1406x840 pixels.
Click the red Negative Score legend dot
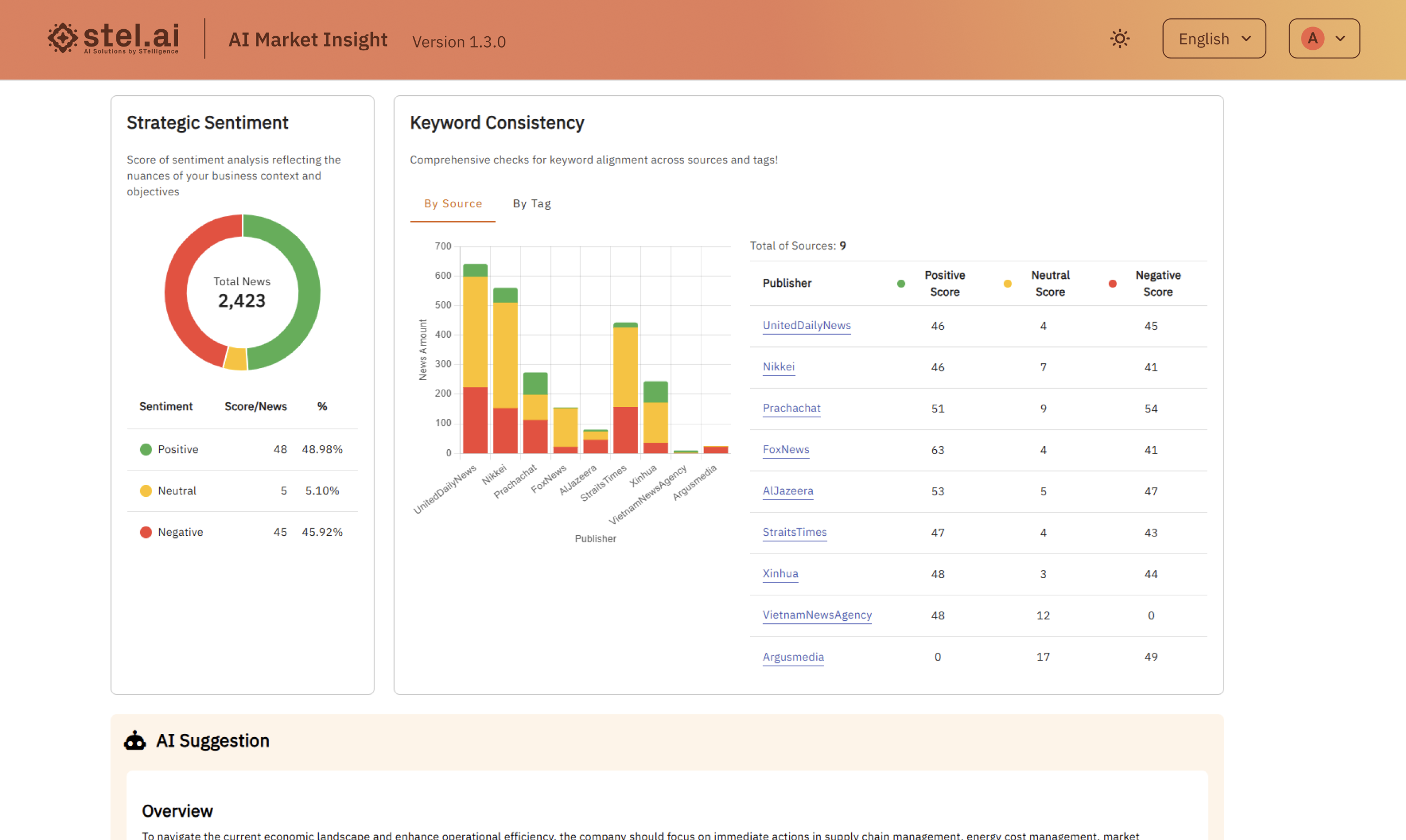pyautogui.click(x=1112, y=284)
